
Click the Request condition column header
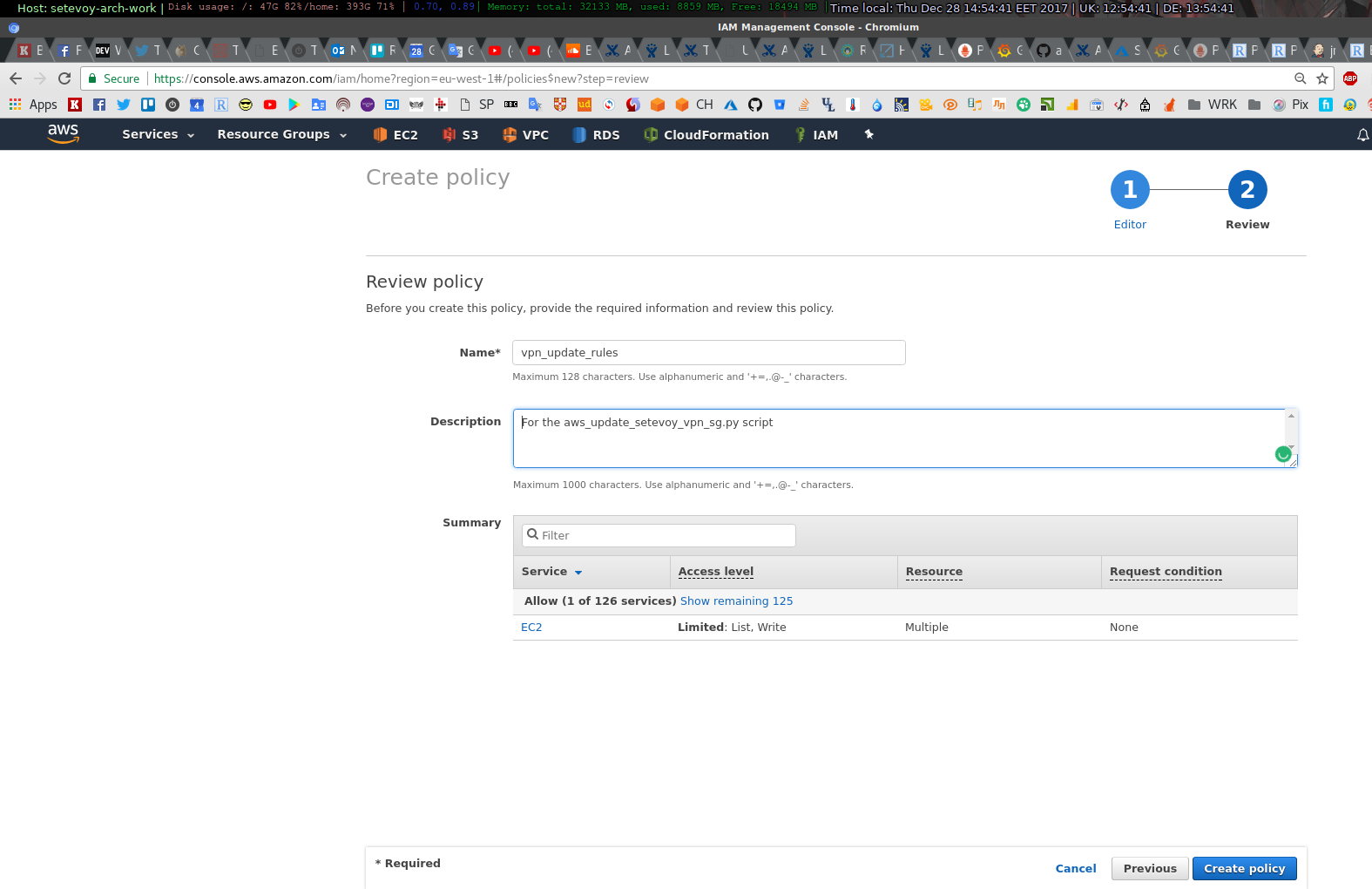[x=1166, y=572]
